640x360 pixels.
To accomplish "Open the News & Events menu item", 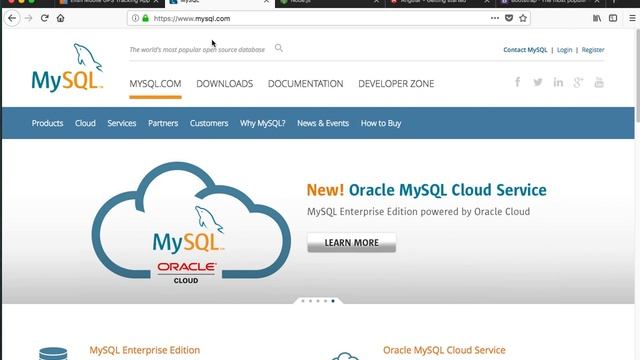I will click(323, 123).
